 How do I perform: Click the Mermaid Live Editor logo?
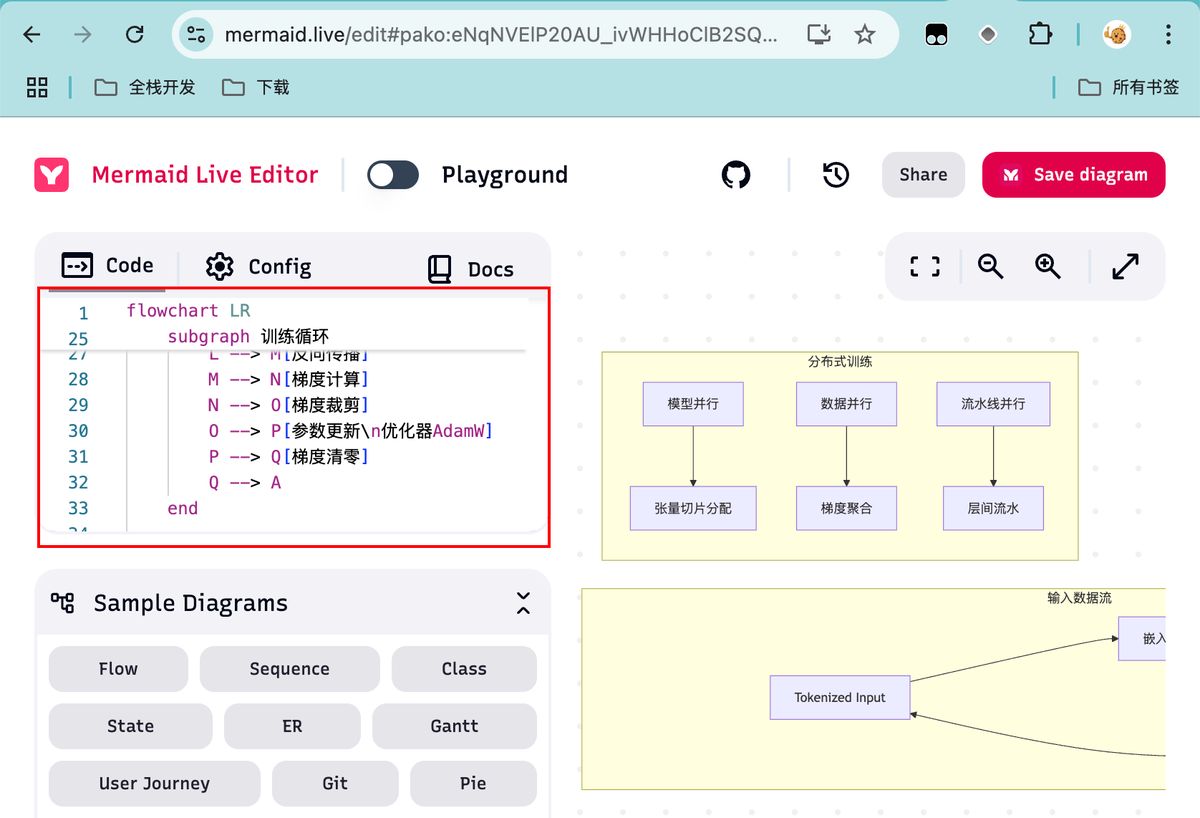[51, 175]
